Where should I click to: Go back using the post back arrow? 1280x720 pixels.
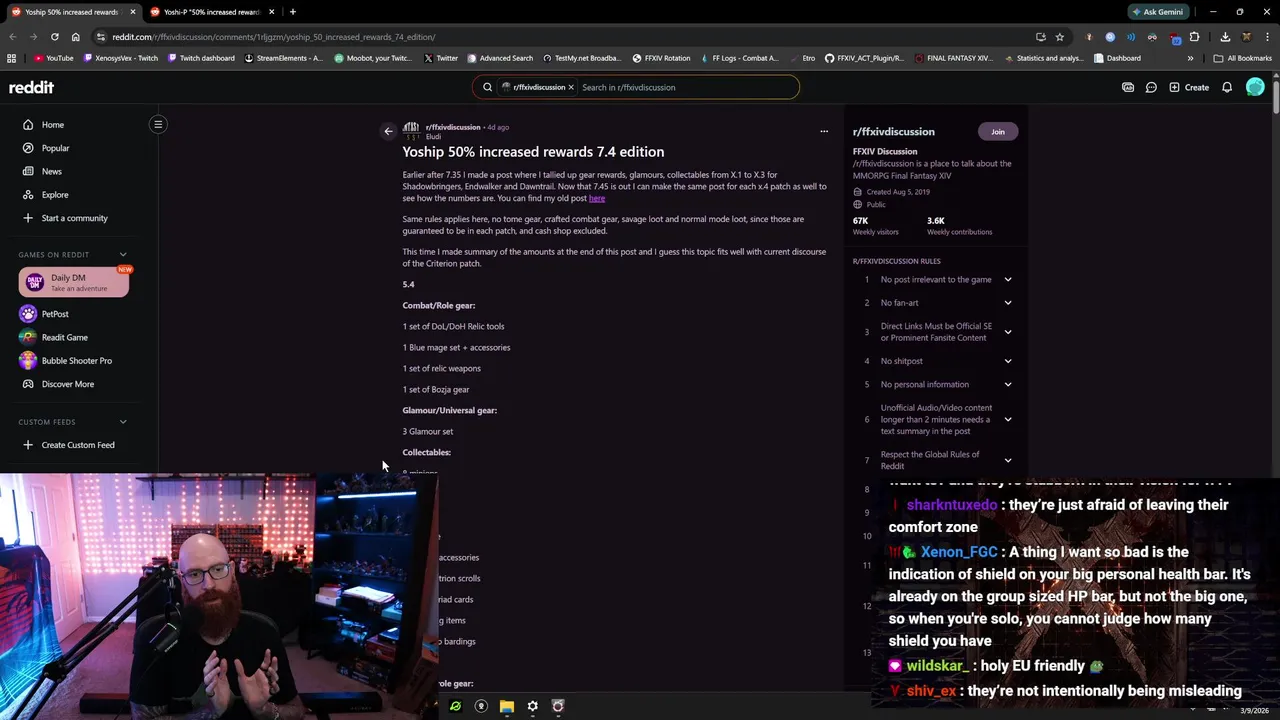[389, 131]
